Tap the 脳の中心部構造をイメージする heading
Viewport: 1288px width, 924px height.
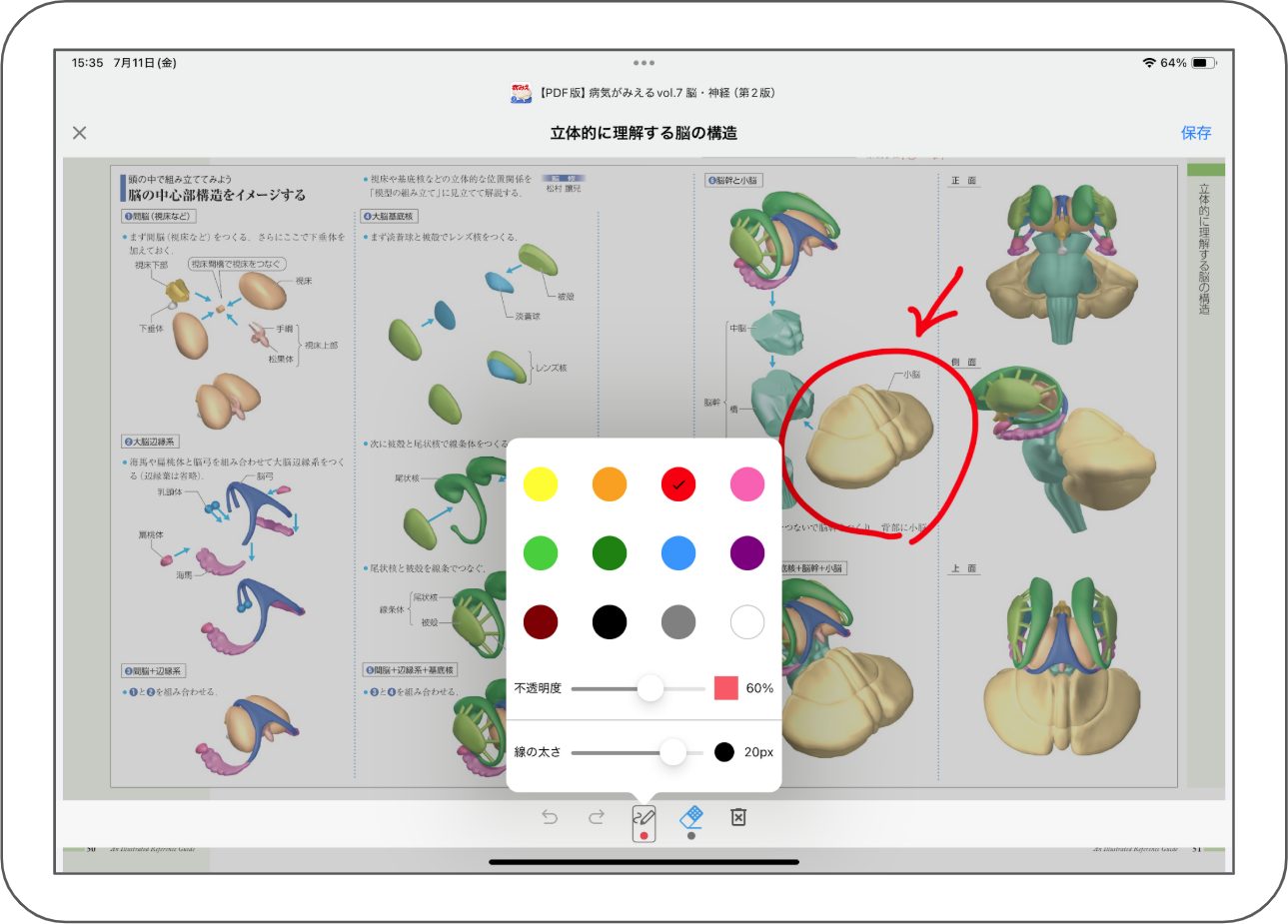click(217, 195)
